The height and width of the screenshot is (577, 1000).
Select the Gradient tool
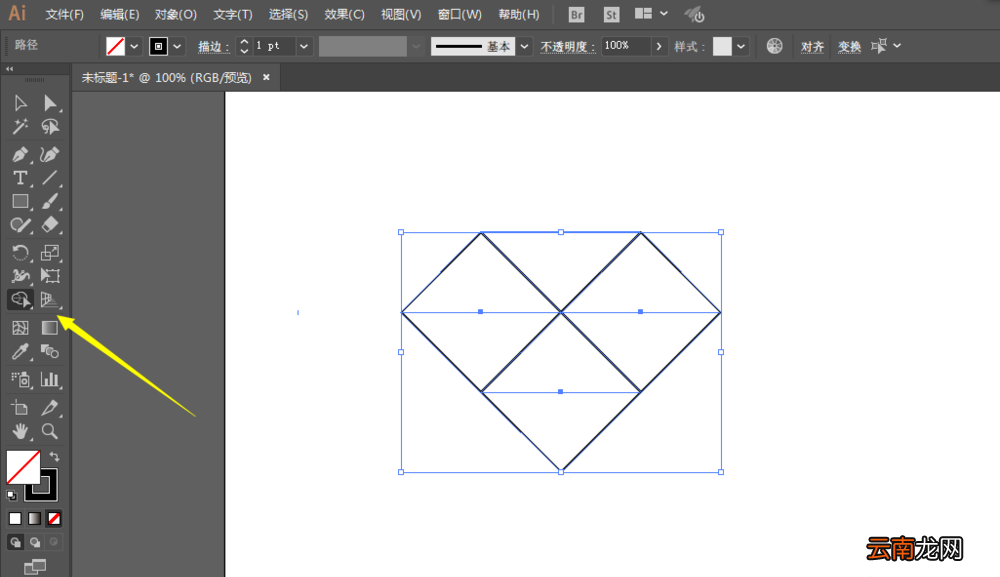coord(50,328)
